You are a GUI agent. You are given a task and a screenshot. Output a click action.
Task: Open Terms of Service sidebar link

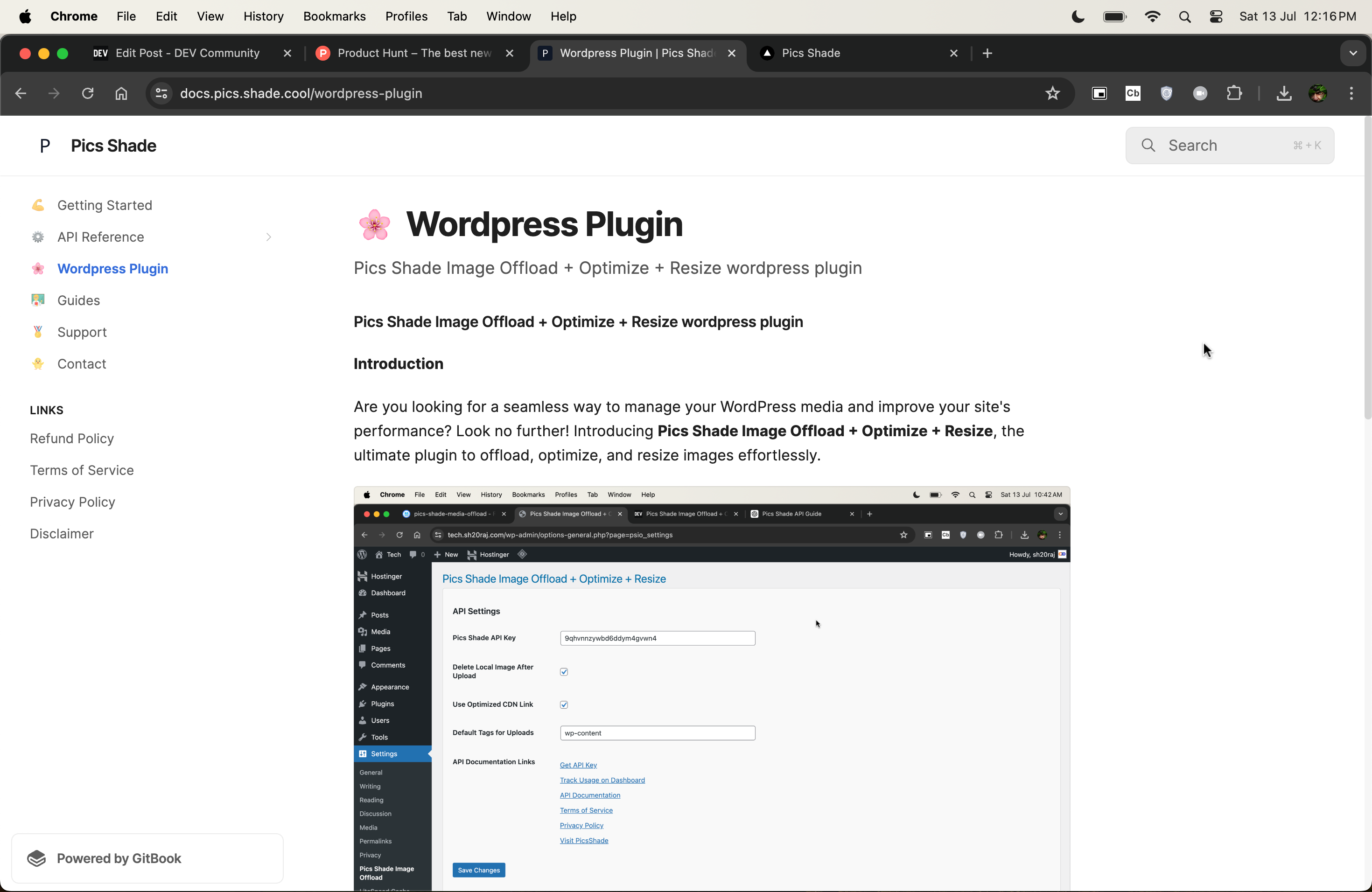tap(82, 470)
